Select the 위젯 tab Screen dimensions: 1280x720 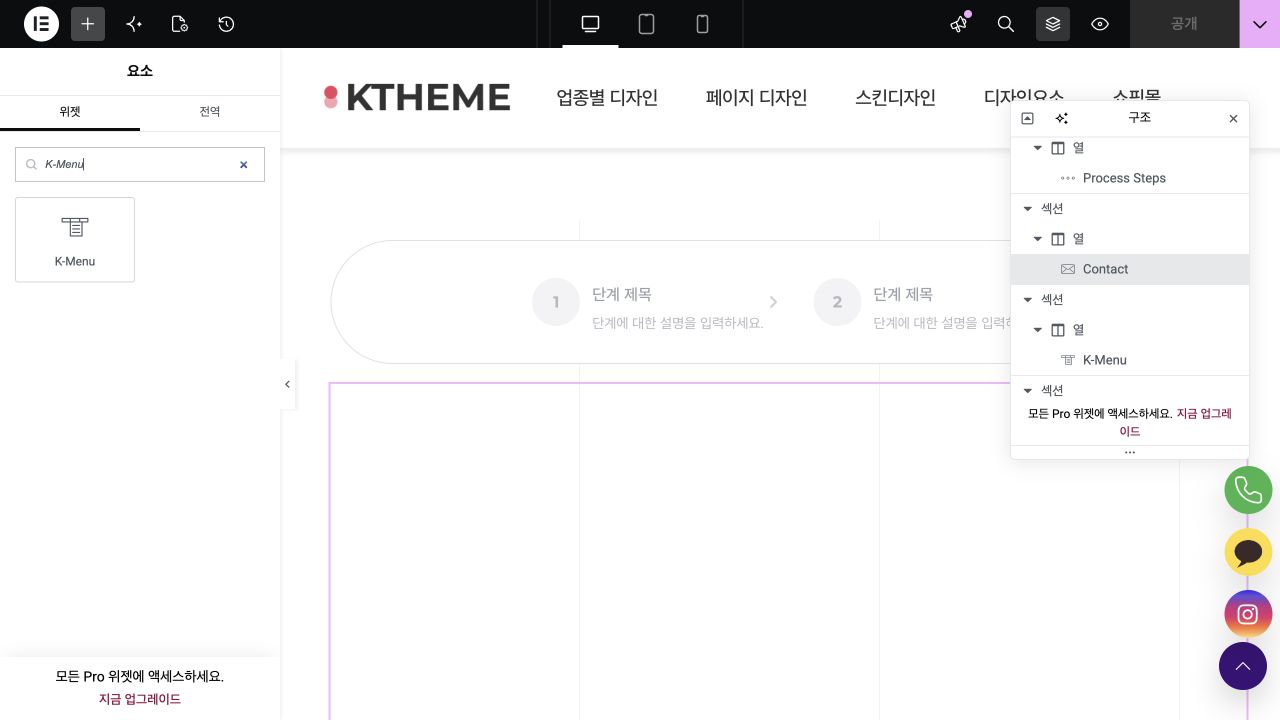70,112
